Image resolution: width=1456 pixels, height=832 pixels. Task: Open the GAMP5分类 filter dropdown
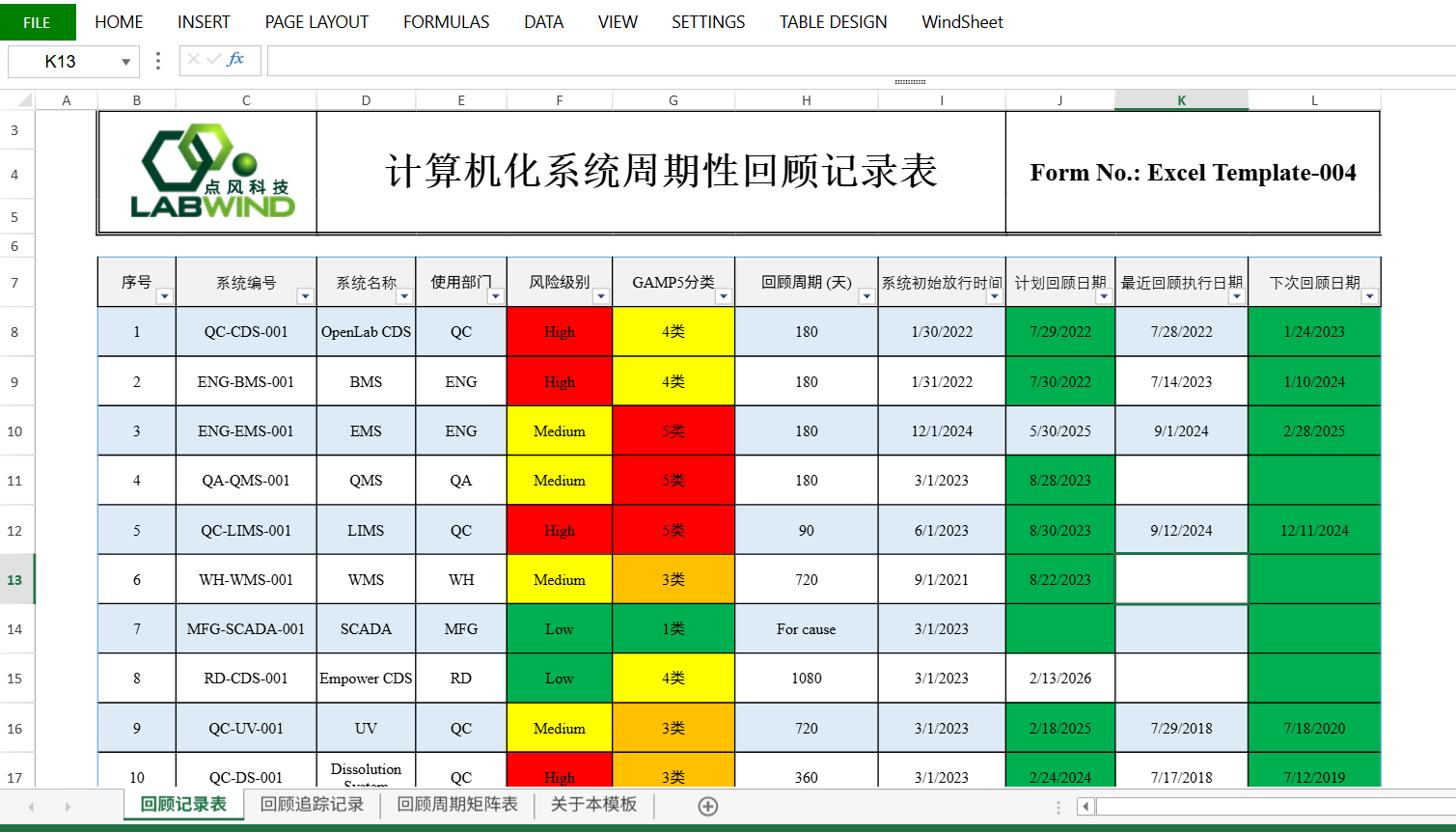point(724,296)
